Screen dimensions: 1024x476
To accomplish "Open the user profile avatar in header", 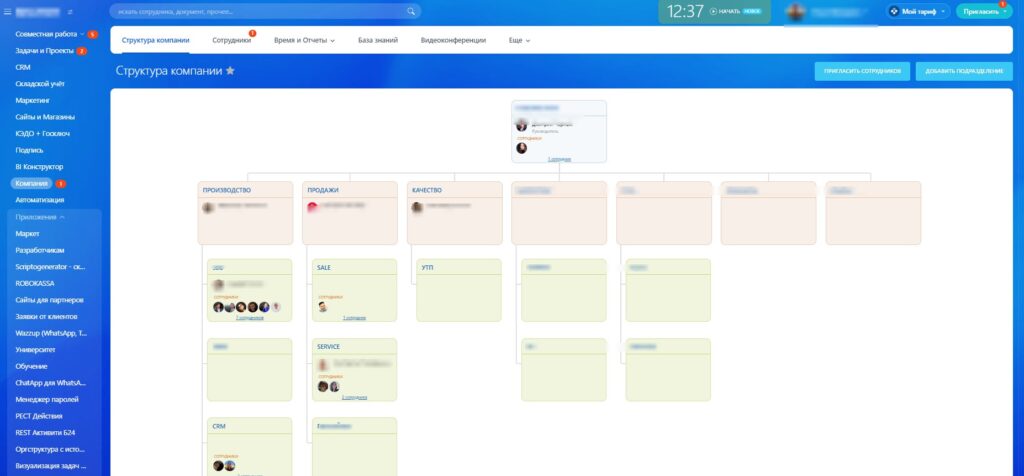I will tap(795, 12).
